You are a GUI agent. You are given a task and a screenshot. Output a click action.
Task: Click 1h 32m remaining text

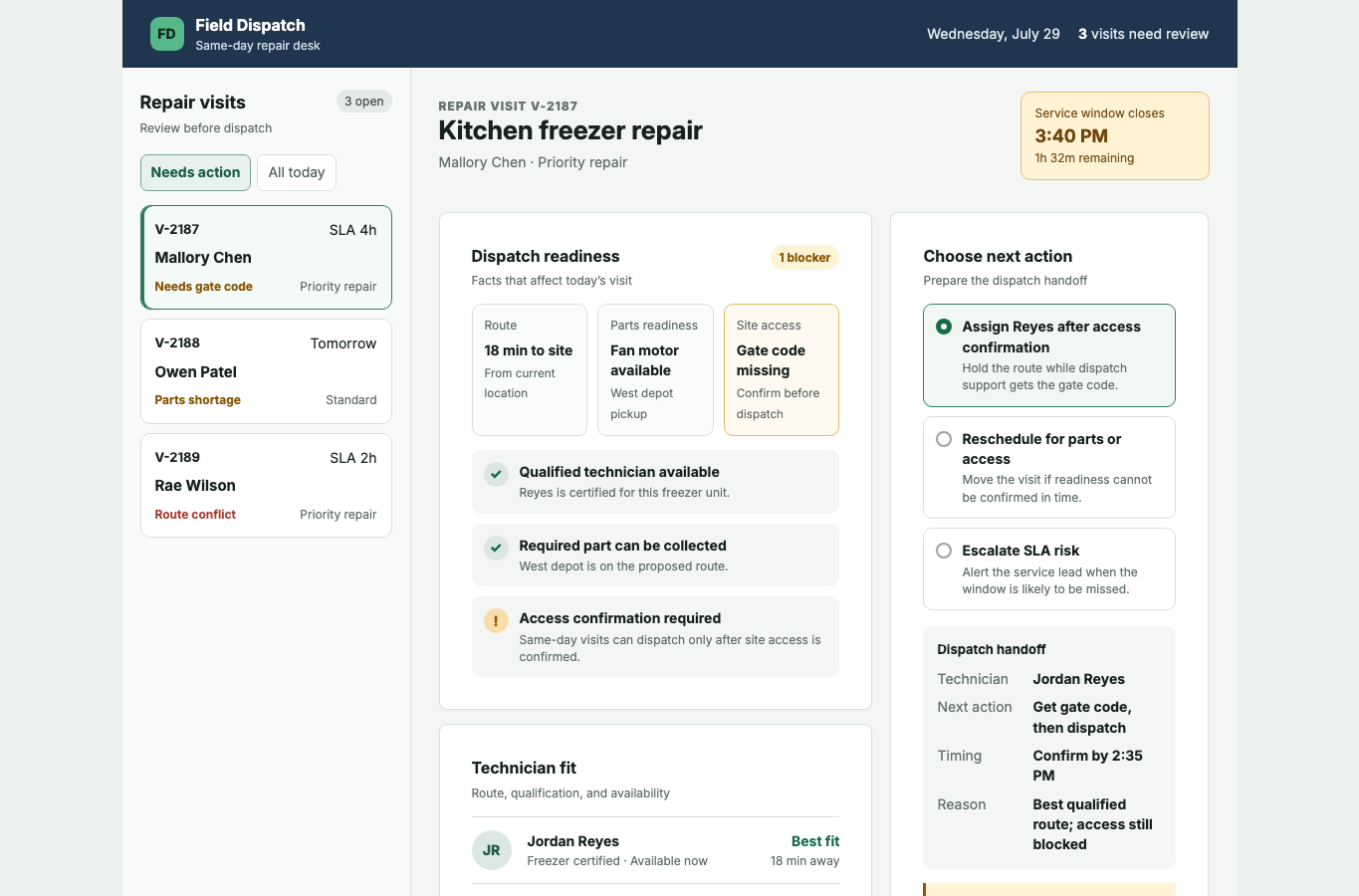(1084, 158)
